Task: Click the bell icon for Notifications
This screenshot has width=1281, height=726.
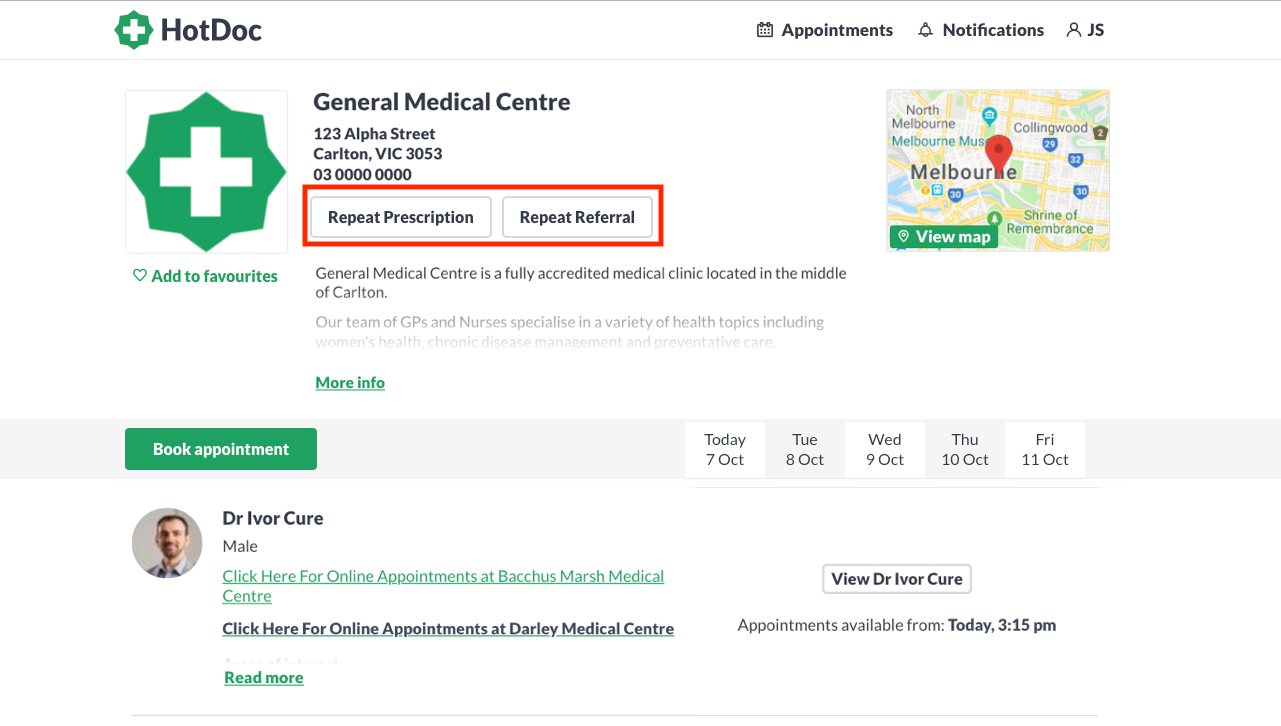Action: [x=925, y=30]
